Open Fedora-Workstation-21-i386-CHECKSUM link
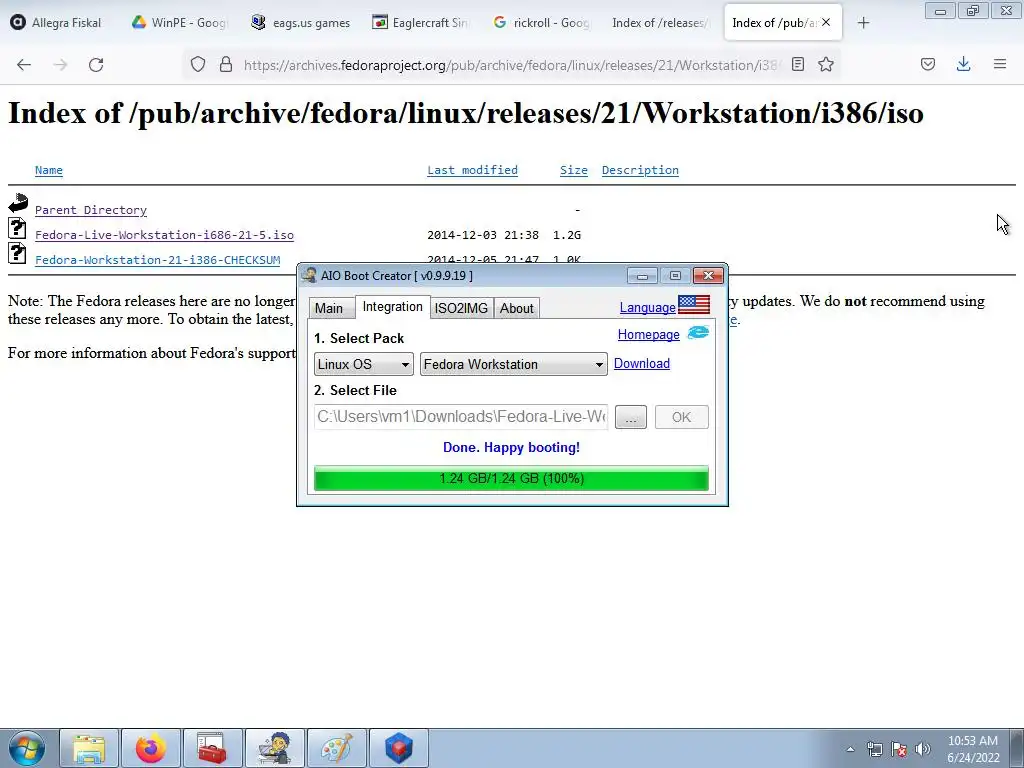The height and width of the screenshot is (768, 1024). 157,260
